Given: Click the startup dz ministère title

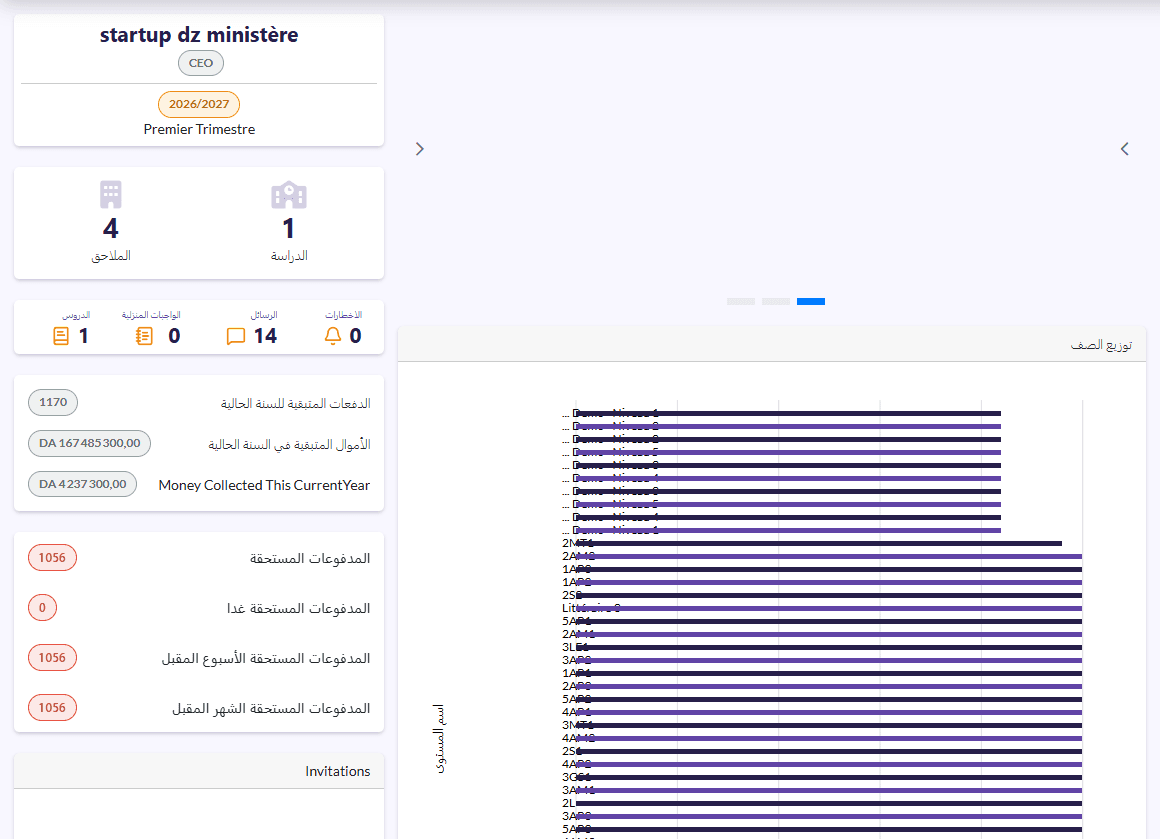Looking at the screenshot, I should 199,35.
